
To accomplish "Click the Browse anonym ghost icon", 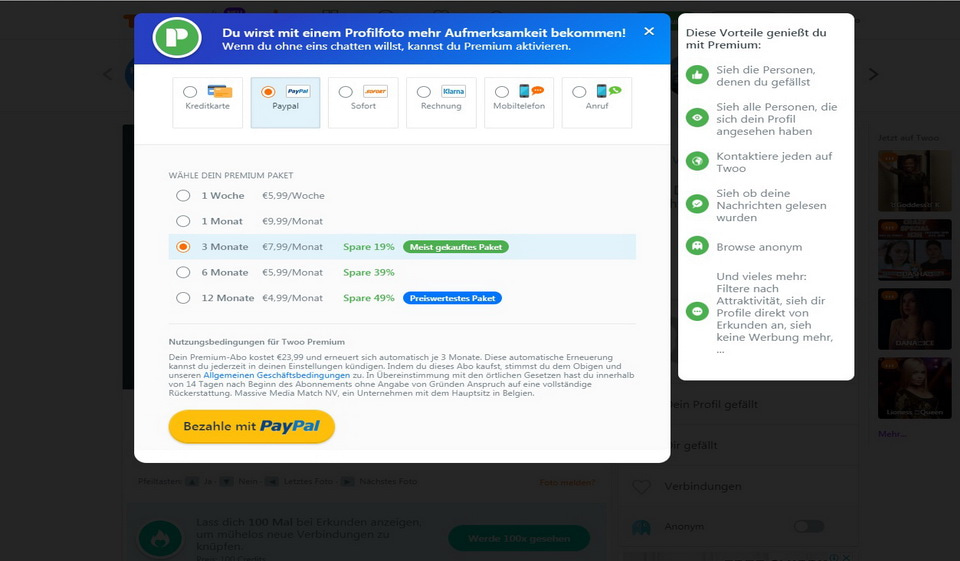I will [697, 246].
